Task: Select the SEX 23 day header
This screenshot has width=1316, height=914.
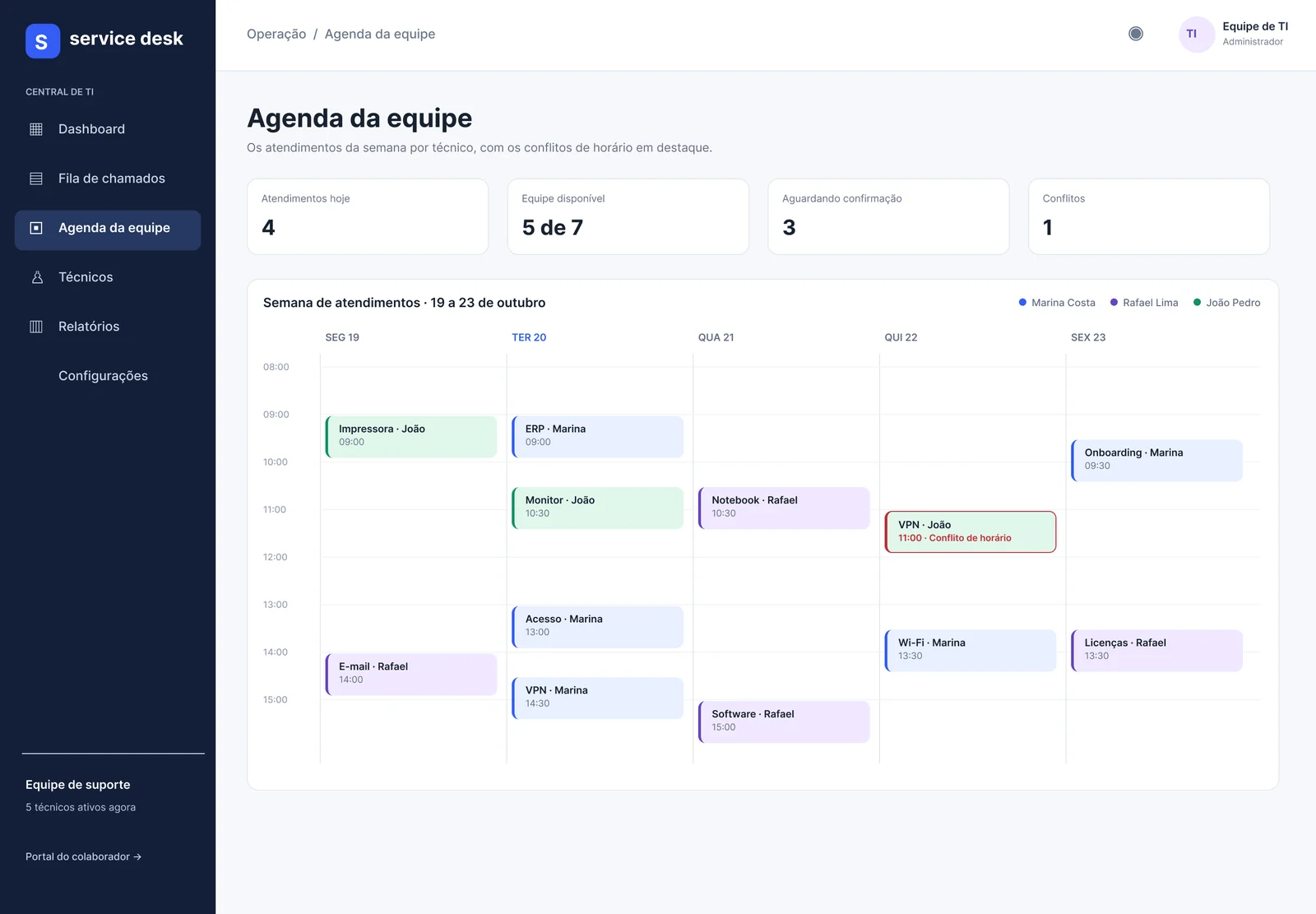Action: point(1088,337)
